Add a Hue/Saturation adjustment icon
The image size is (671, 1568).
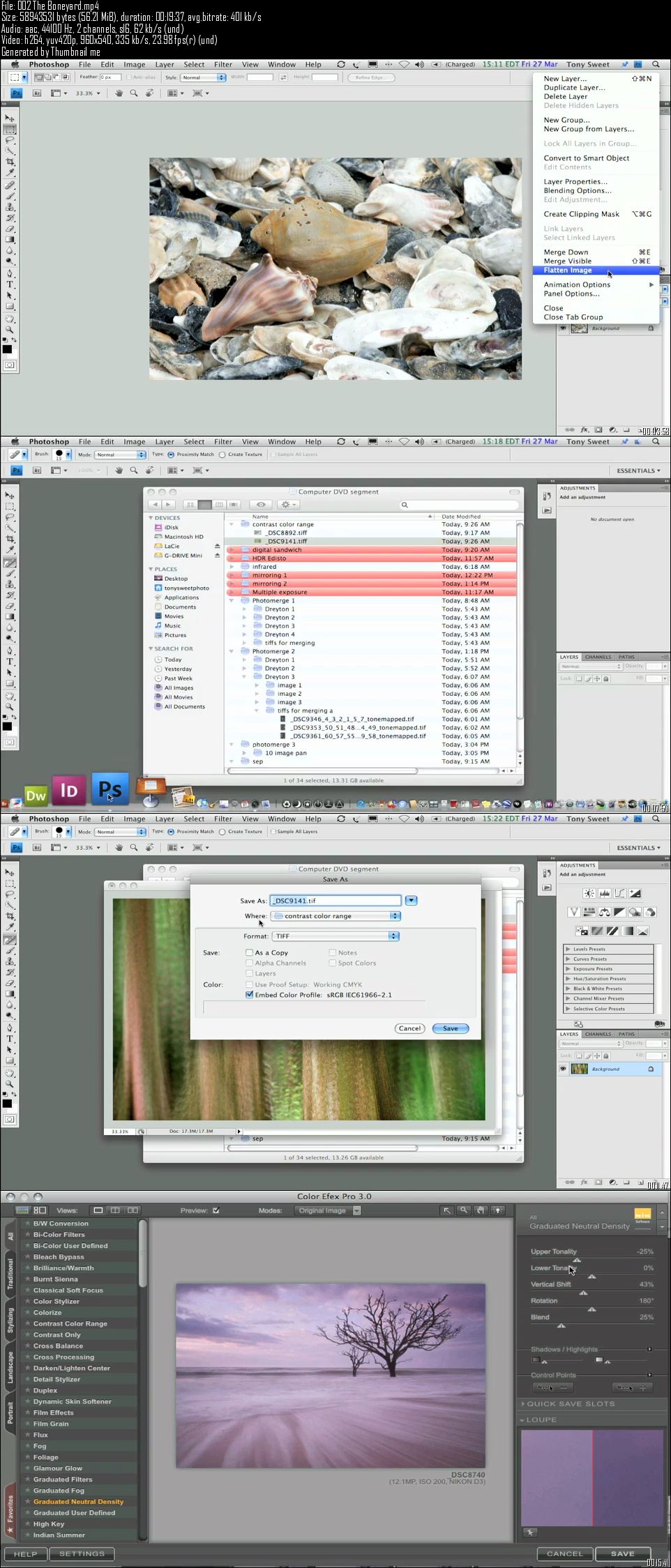tap(589, 912)
